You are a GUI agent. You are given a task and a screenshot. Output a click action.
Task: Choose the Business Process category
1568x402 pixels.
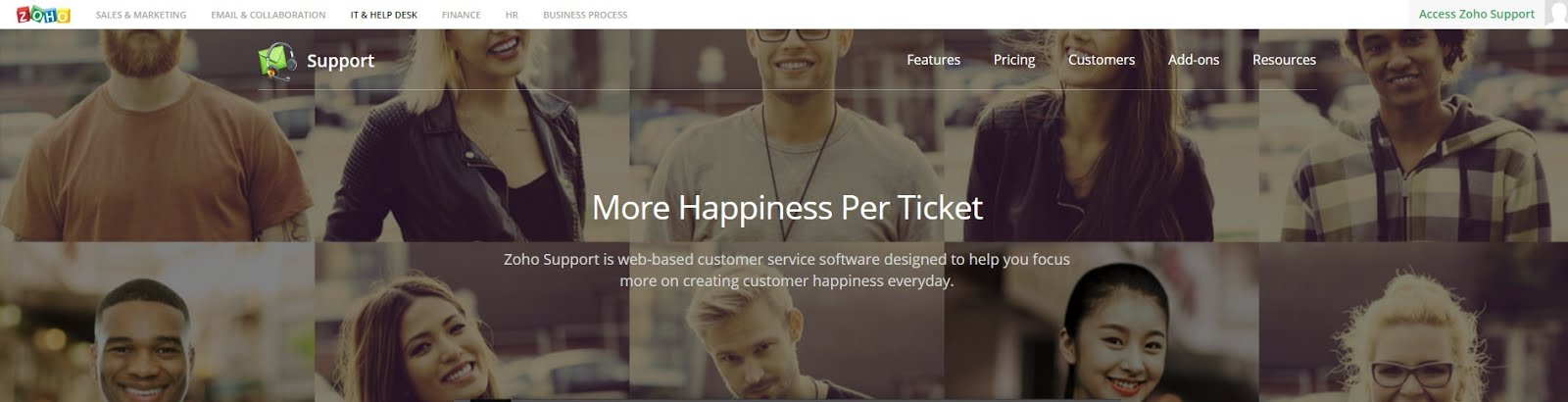[x=586, y=15]
